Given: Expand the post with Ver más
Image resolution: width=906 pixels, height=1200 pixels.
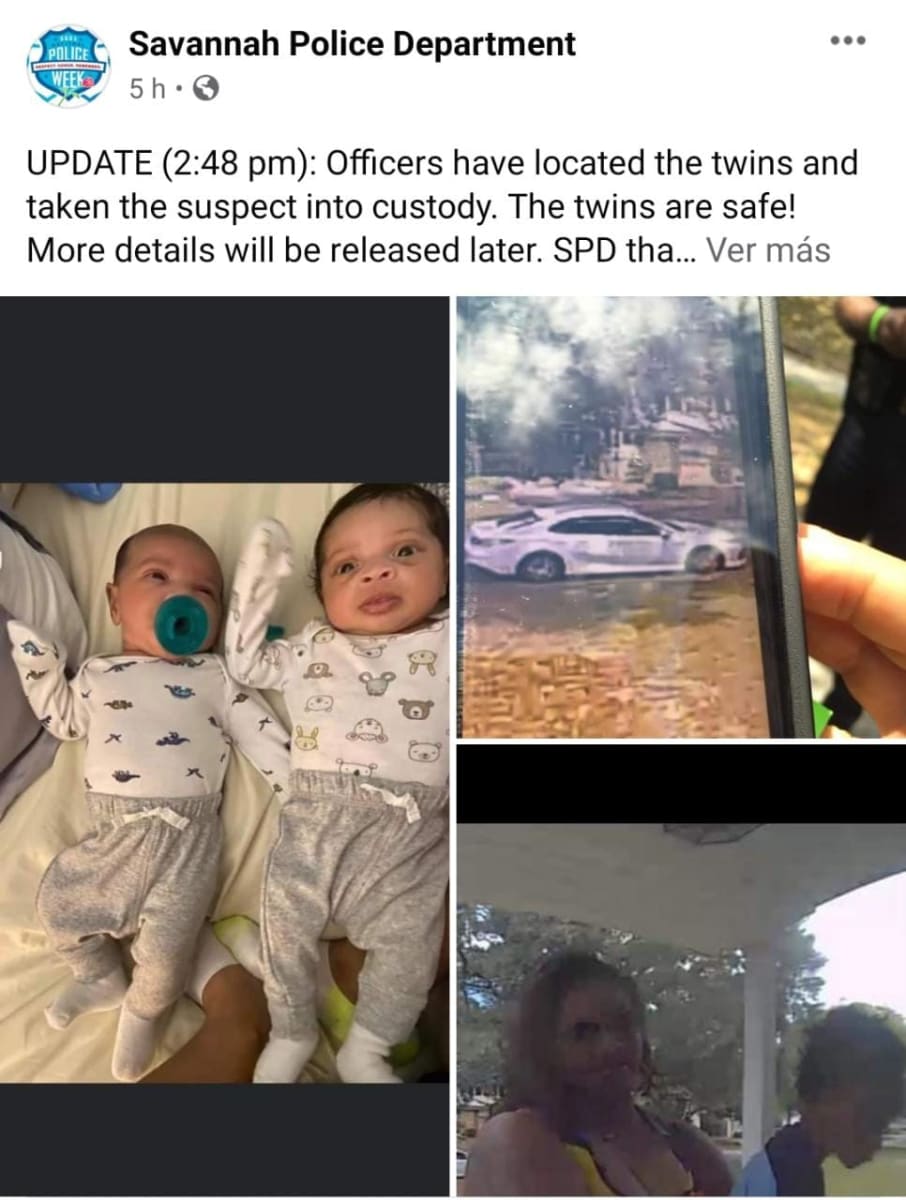Looking at the screenshot, I should point(768,250).
